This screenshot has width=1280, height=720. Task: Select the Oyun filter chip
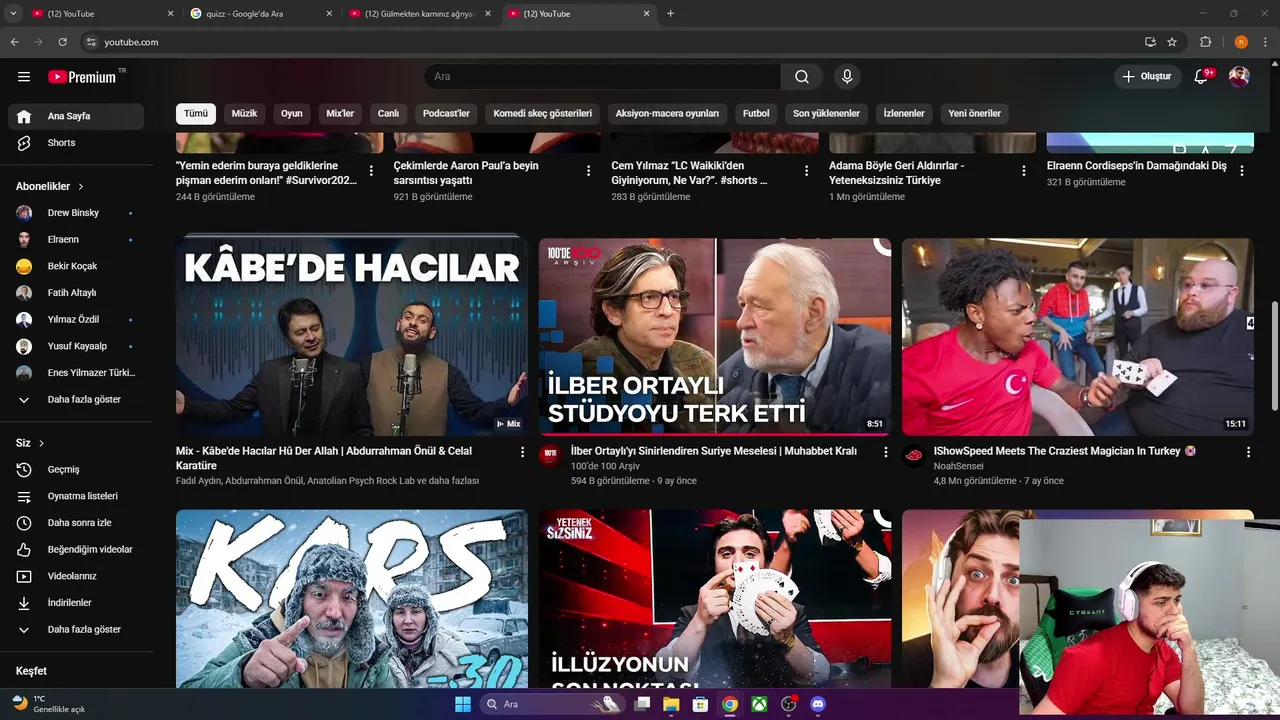pyautogui.click(x=291, y=114)
